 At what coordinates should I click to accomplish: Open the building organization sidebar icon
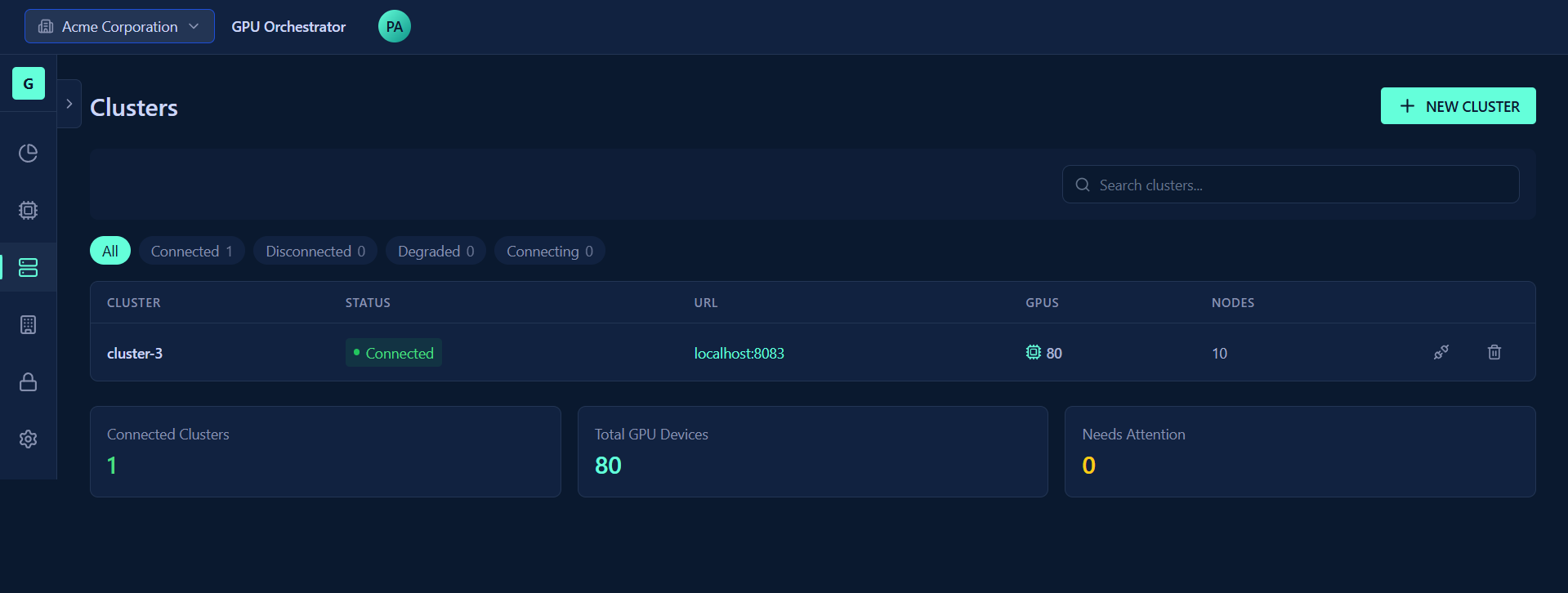pos(28,325)
